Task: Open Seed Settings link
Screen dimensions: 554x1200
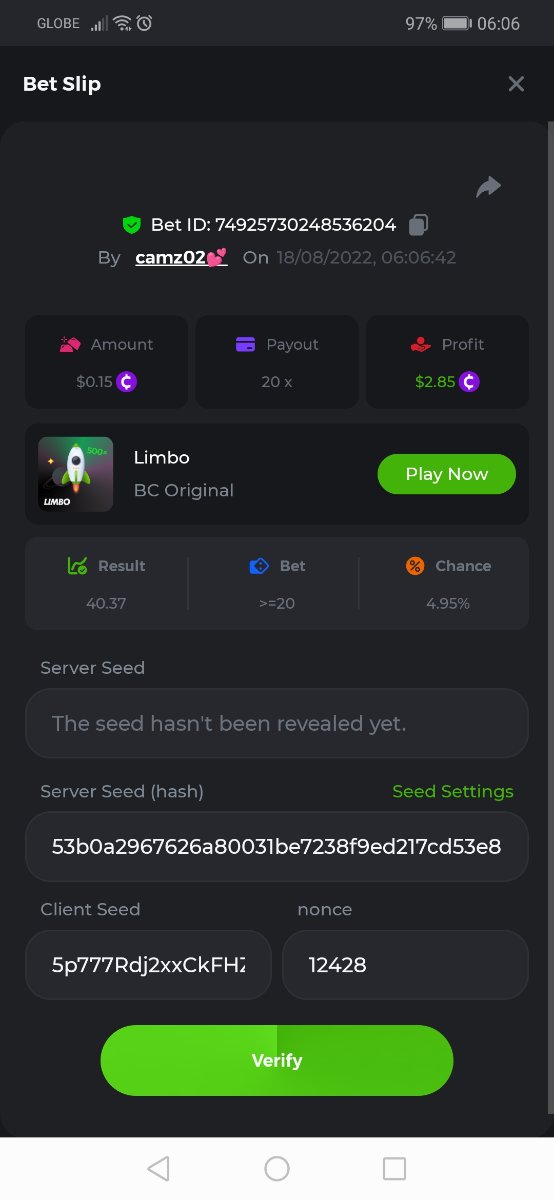Action: pos(453,791)
